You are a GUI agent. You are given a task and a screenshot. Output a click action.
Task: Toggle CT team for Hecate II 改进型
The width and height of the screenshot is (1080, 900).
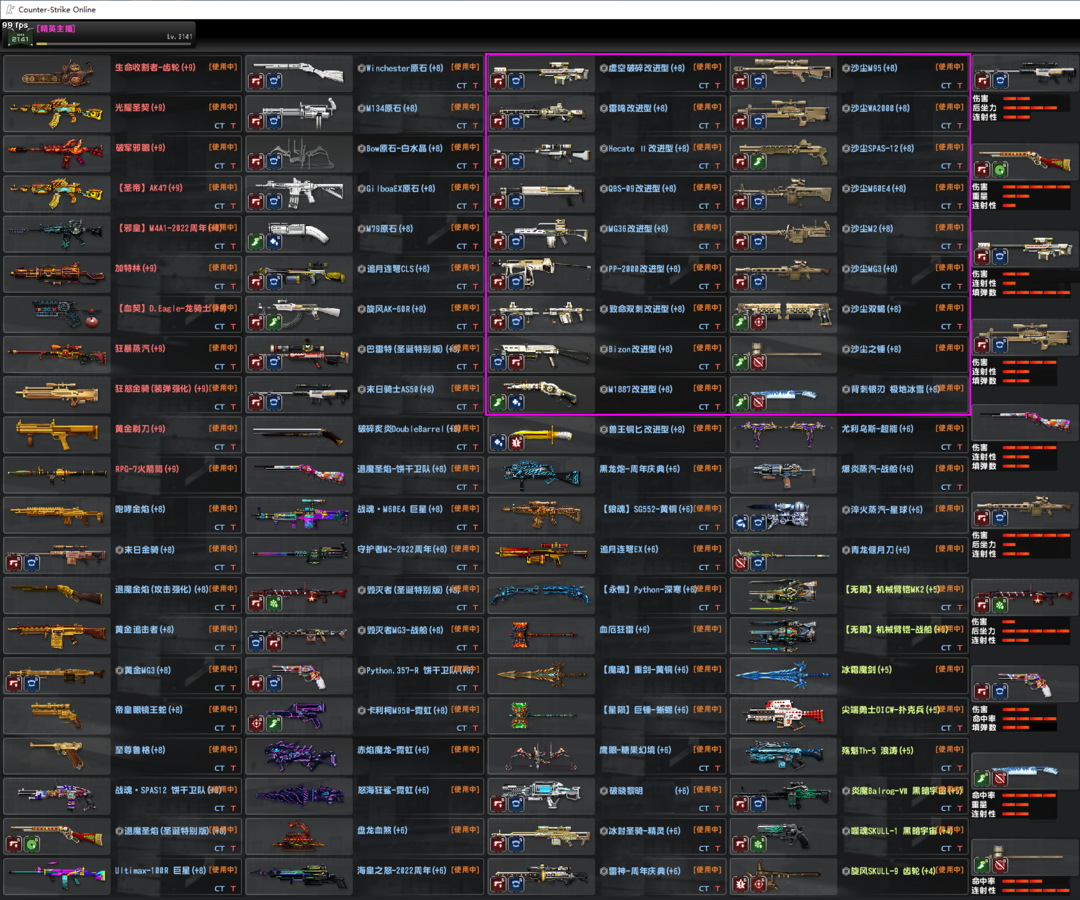(703, 166)
